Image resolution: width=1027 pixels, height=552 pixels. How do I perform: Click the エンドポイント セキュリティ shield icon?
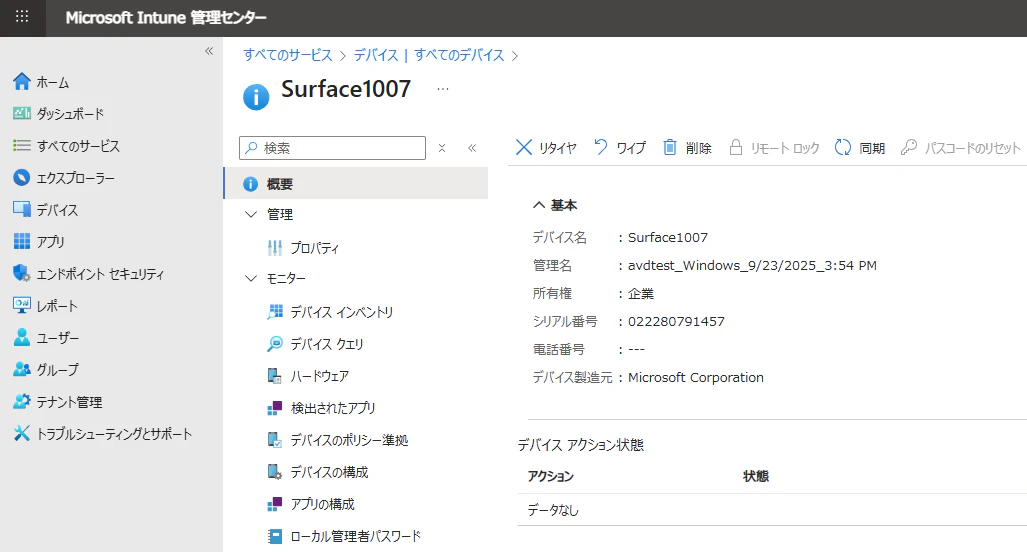coord(22,273)
